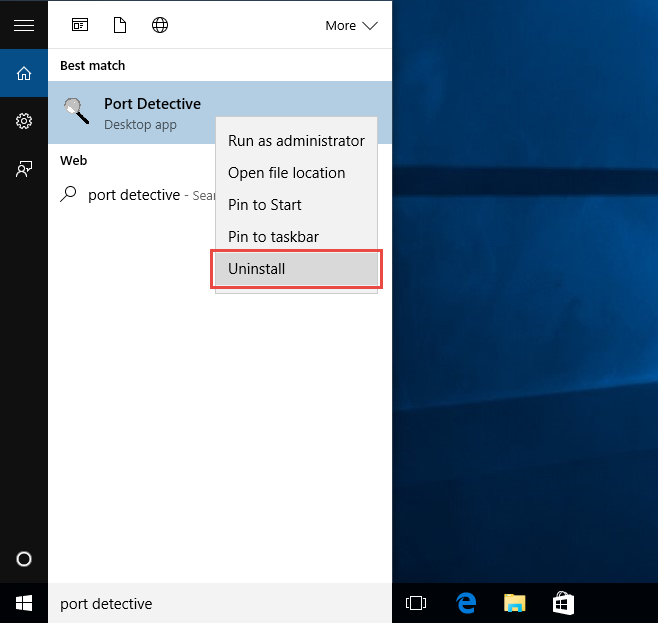Choose Open file location from context menu
Screen dimensions: 658x623
(296, 173)
